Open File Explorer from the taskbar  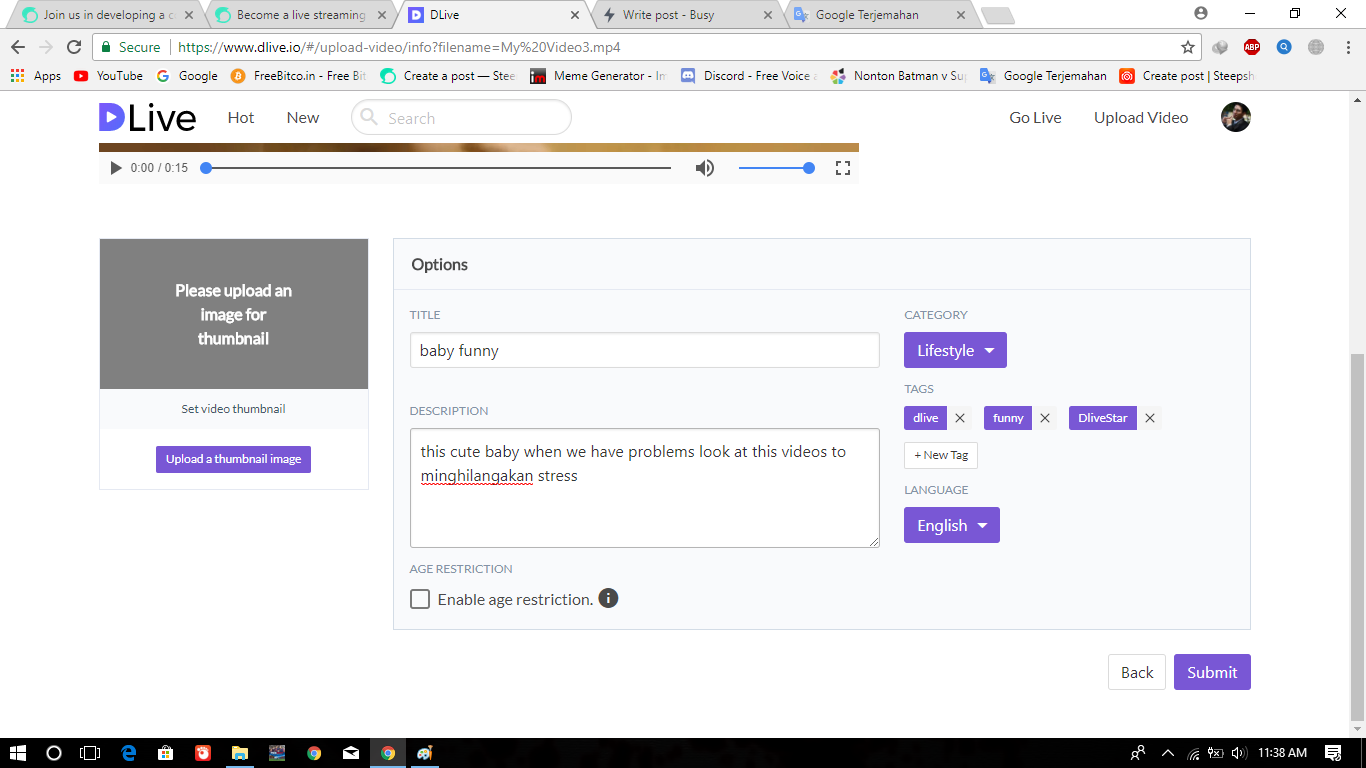(240, 753)
